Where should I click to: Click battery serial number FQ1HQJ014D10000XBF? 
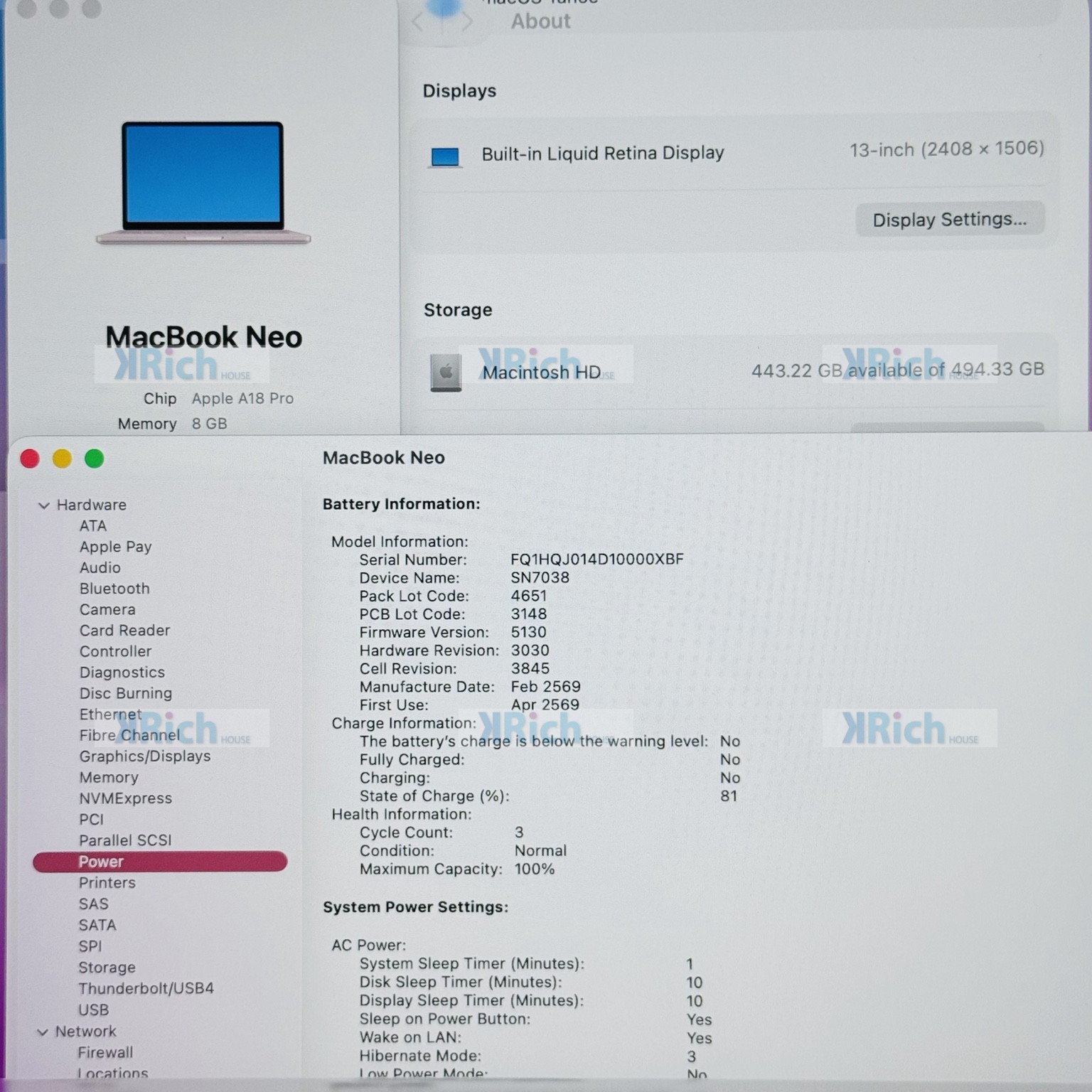pyautogui.click(x=597, y=559)
